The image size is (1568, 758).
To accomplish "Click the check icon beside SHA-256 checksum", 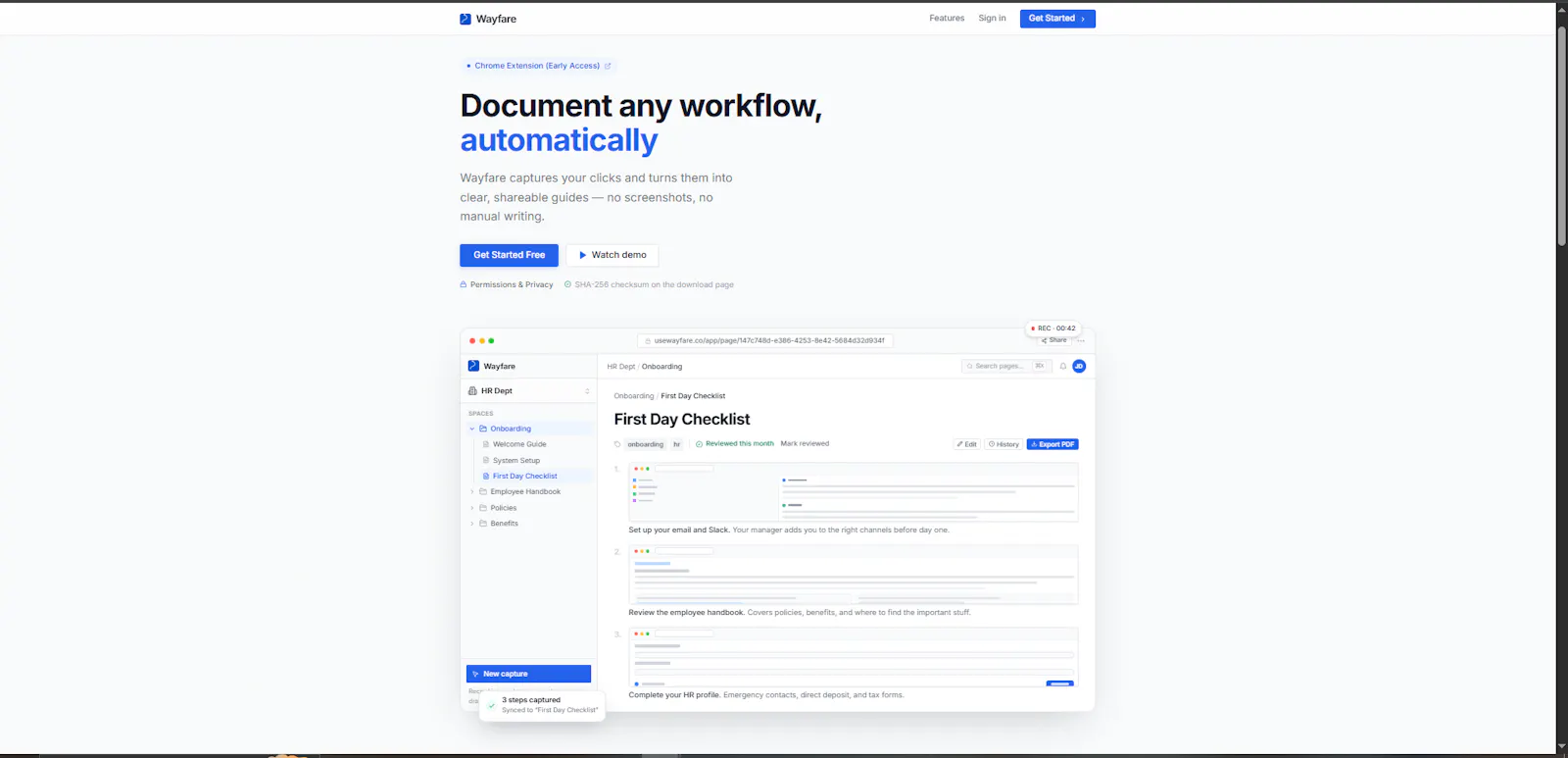I will tap(567, 285).
